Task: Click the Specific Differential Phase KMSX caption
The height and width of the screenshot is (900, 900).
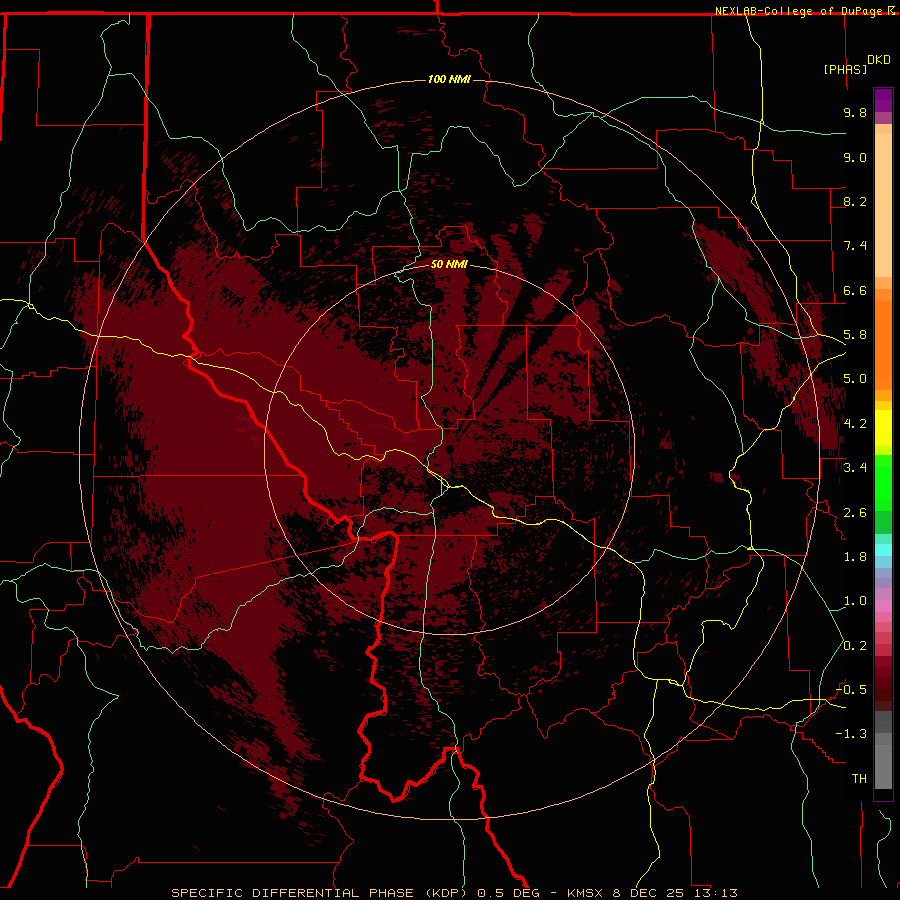Action: (455, 893)
